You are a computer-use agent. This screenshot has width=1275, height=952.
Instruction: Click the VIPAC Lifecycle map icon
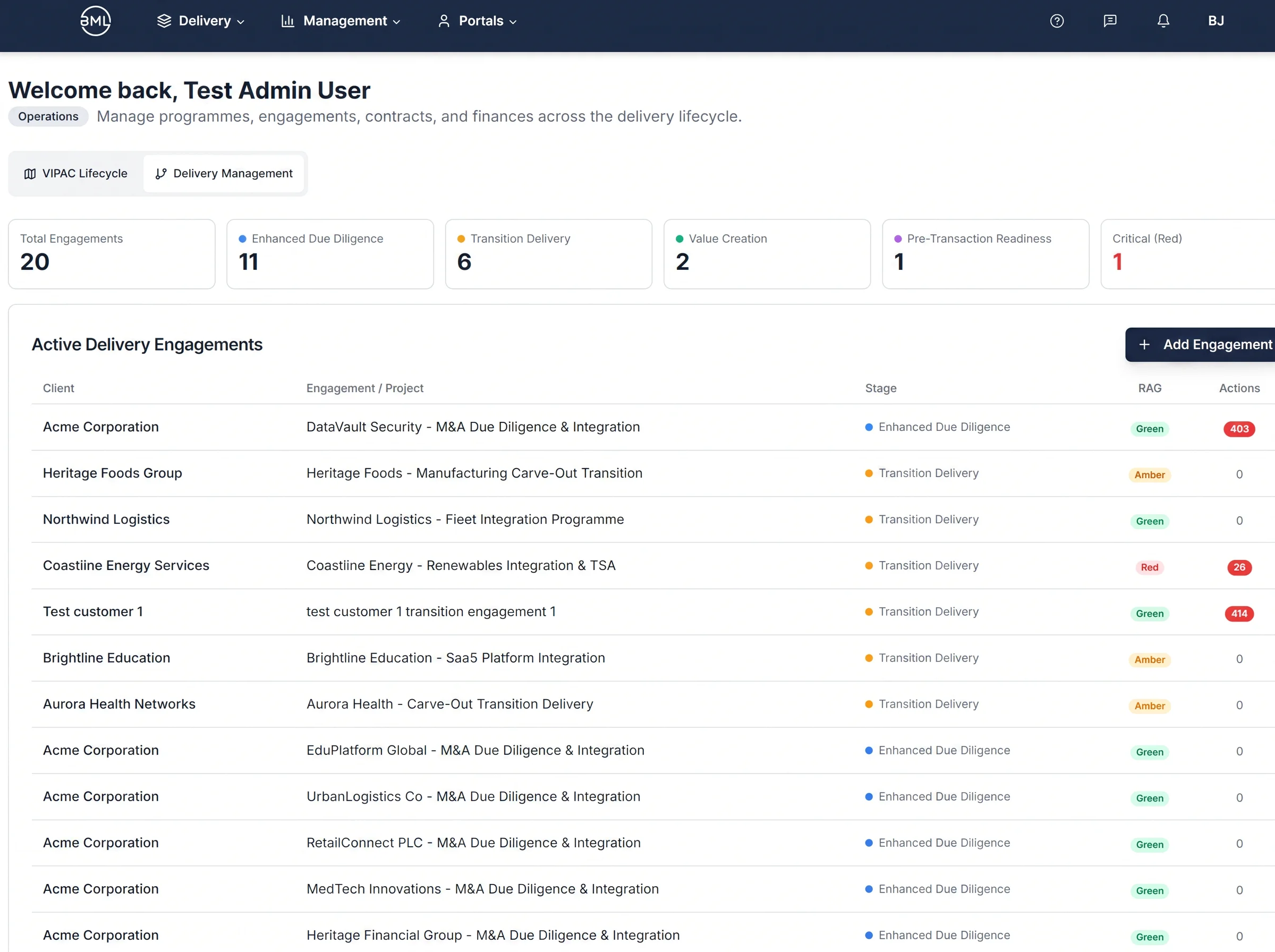click(x=30, y=174)
